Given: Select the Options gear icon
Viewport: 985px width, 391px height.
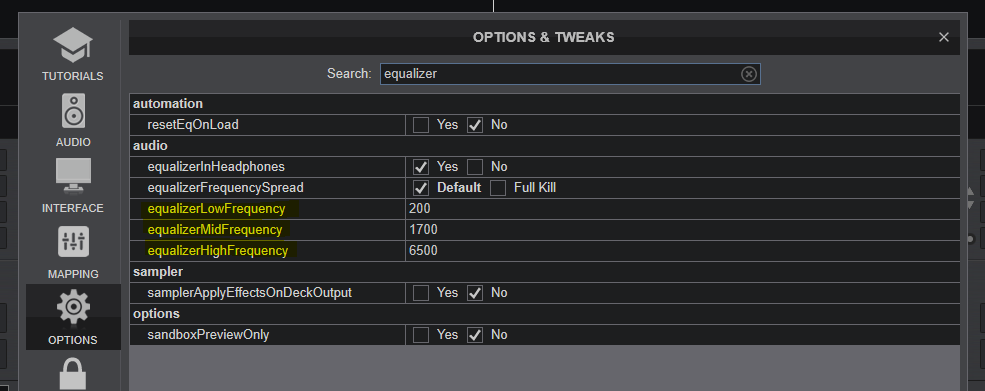Looking at the screenshot, I should coord(73,308).
